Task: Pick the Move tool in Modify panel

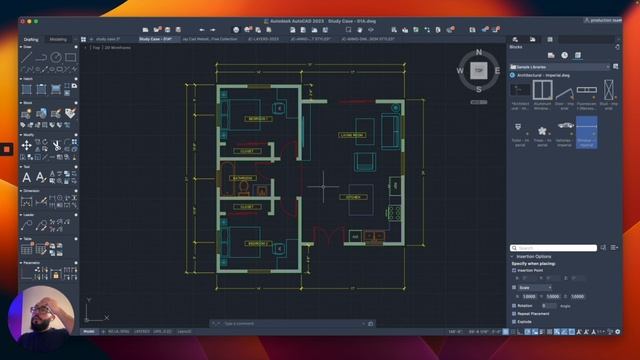Action: [x=27, y=145]
